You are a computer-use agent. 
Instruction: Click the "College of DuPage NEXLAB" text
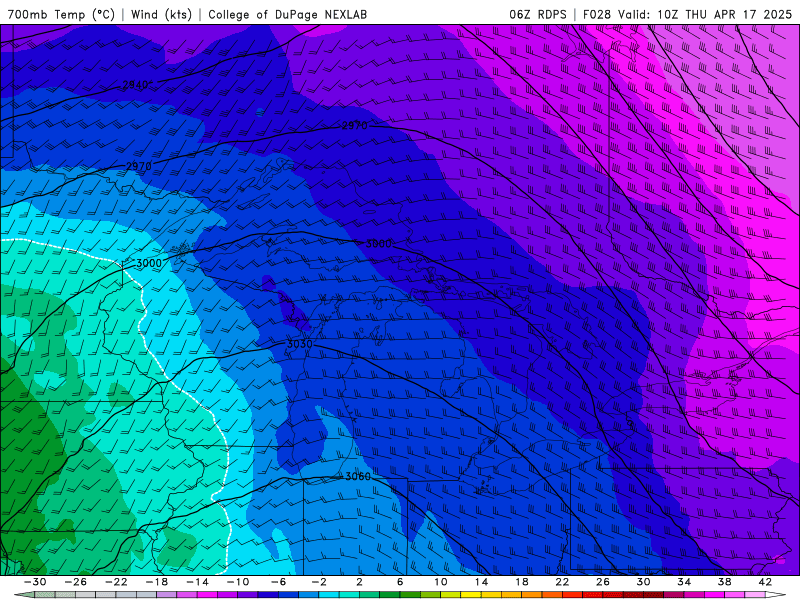click(287, 14)
